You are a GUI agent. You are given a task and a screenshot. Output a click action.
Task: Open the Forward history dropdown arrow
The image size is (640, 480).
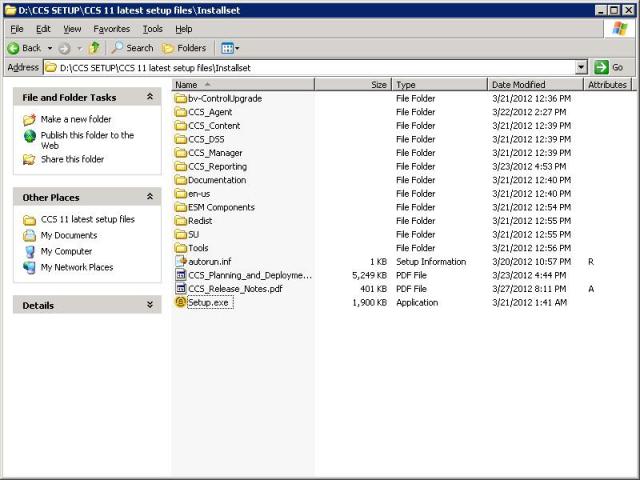(x=80, y=49)
